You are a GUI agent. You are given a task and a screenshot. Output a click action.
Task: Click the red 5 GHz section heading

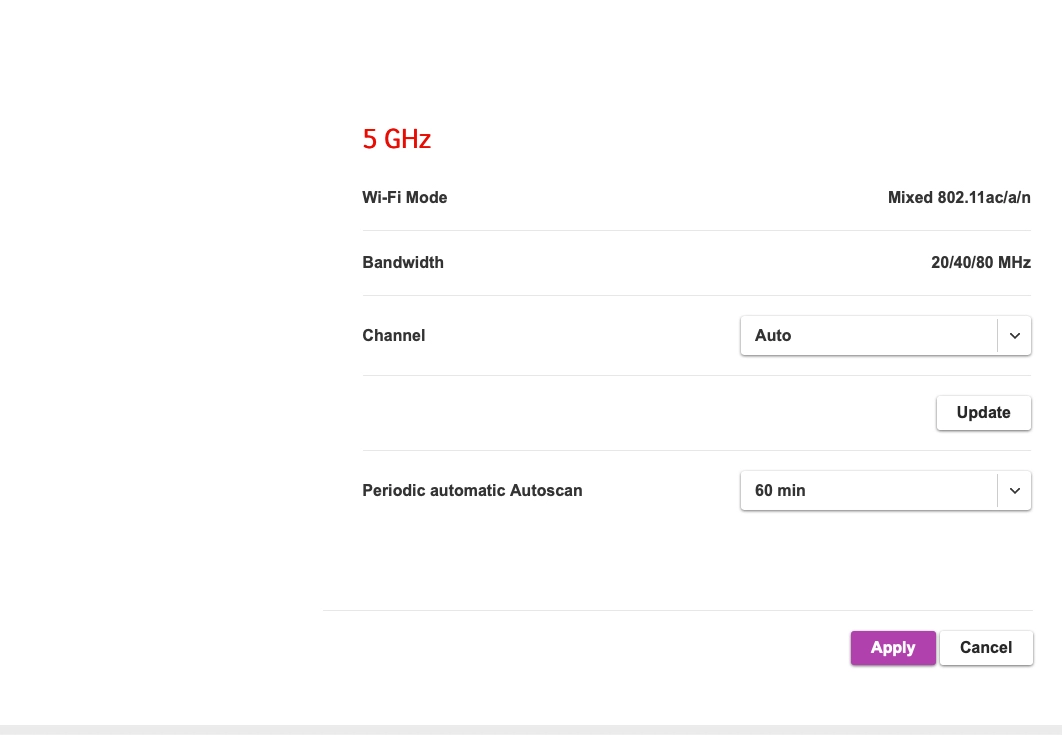[x=397, y=139]
